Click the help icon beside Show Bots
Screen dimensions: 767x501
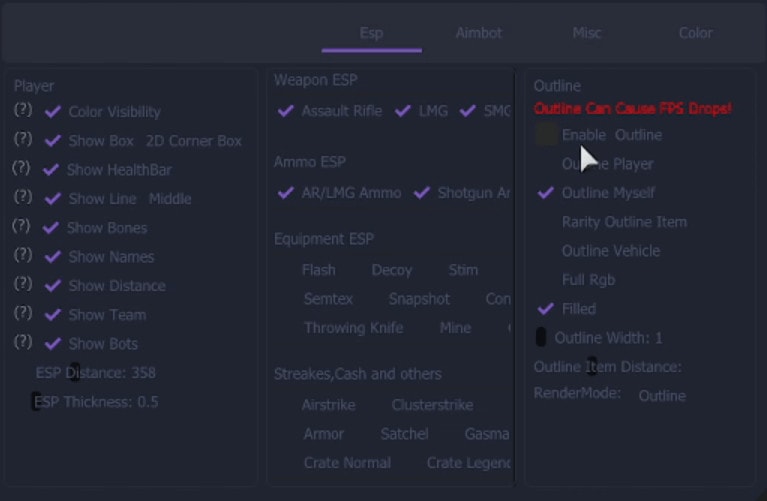(23, 341)
